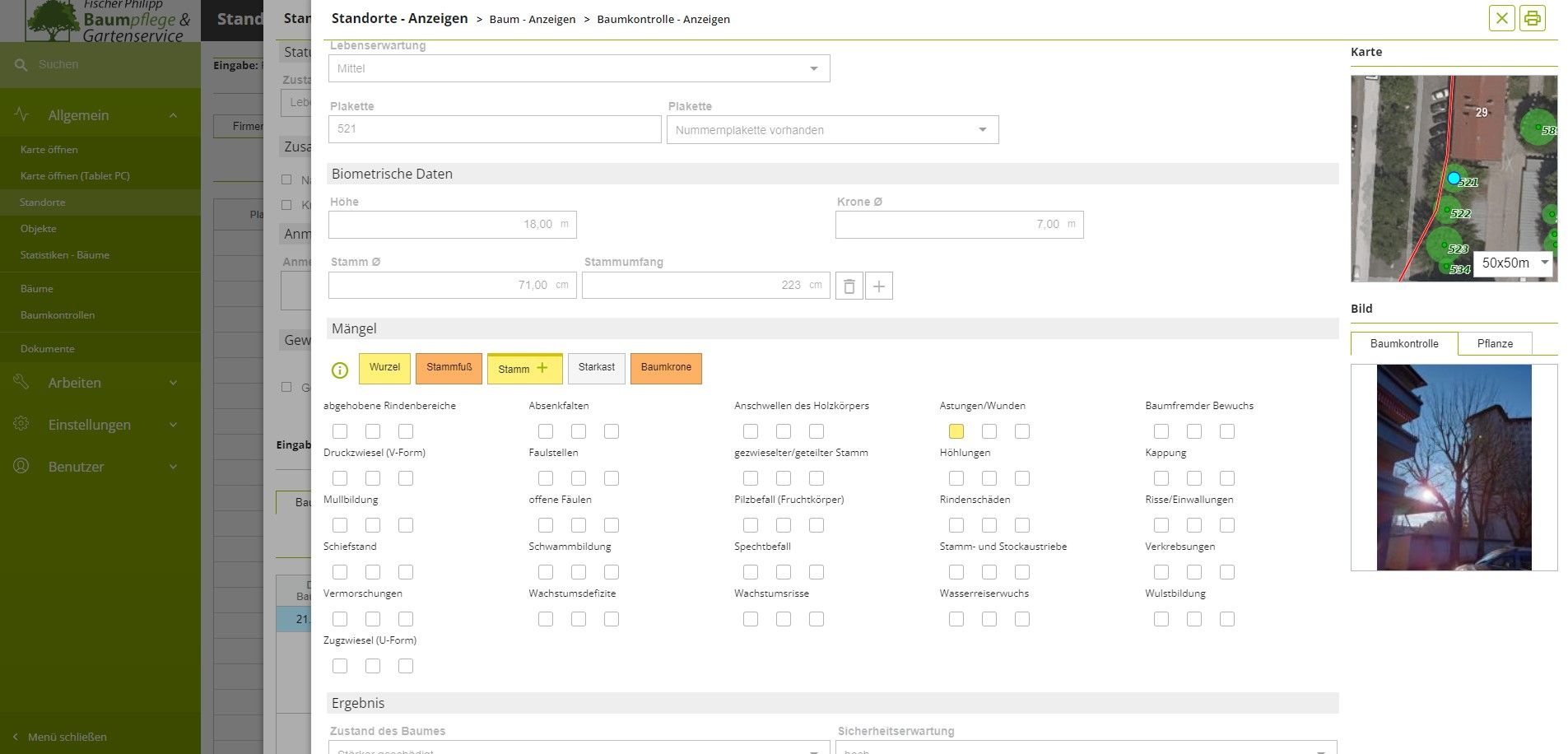
Task: Click the trash icon next to Stammumfang
Action: click(x=849, y=286)
